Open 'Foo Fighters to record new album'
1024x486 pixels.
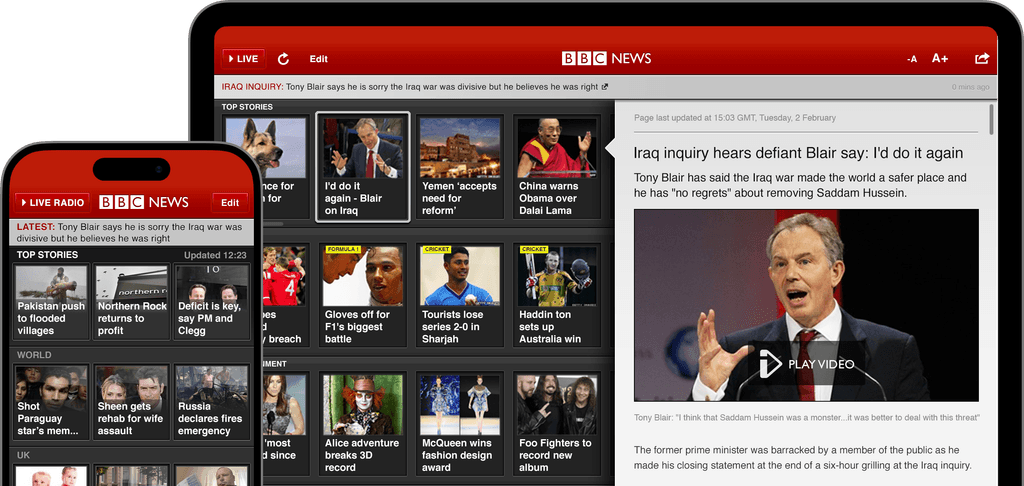coord(556,424)
